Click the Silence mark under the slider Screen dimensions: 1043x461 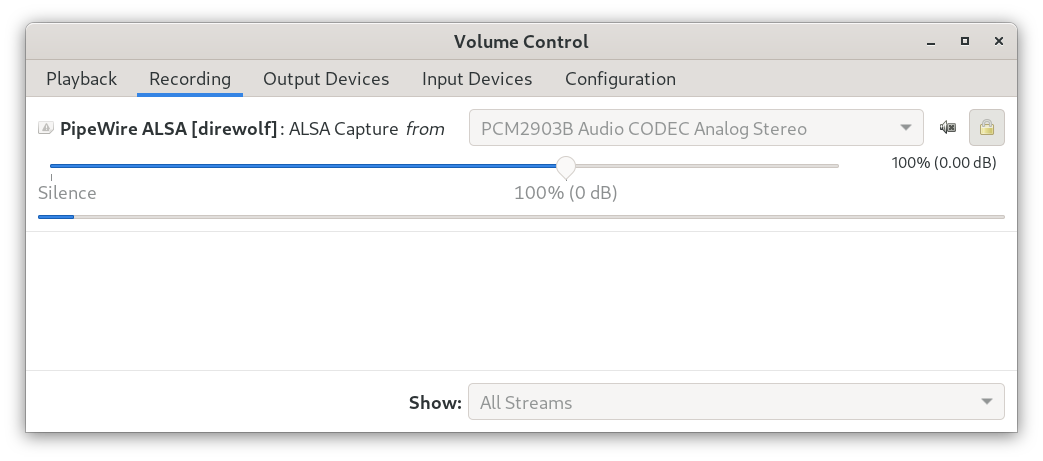(67, 193)
